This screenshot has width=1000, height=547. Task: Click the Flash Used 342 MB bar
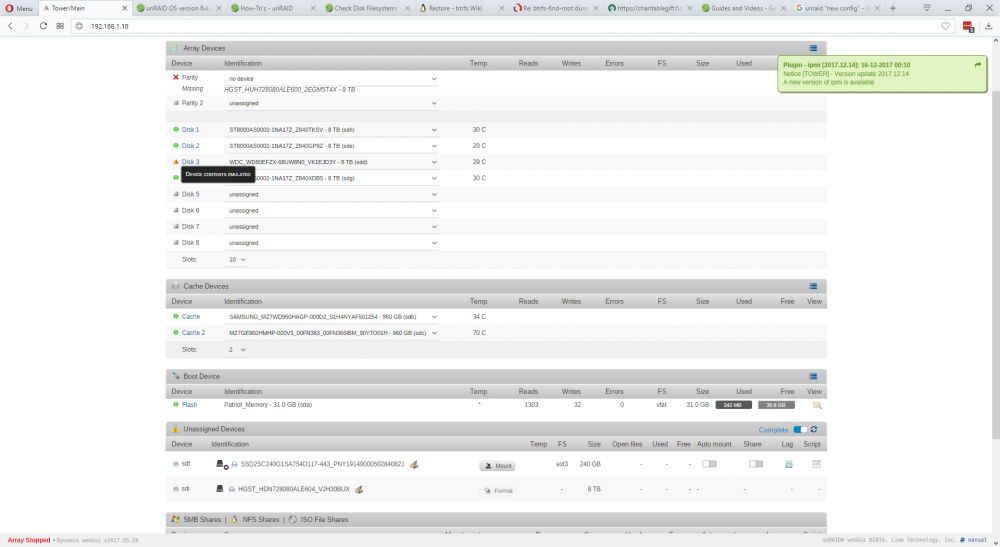point(733,405)
